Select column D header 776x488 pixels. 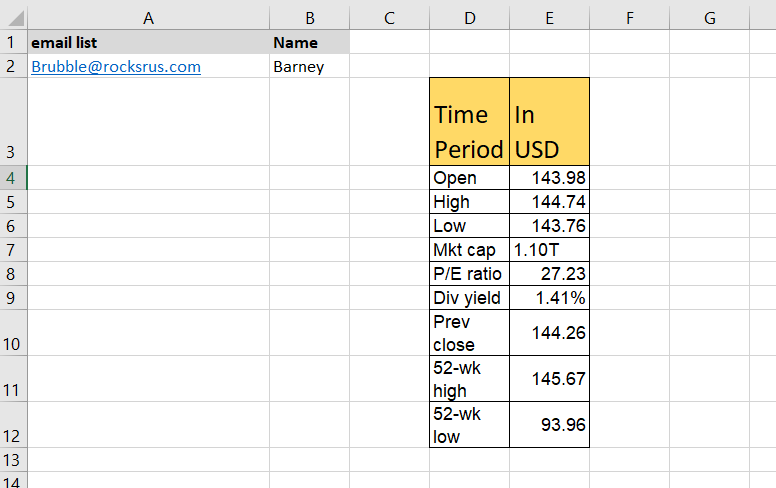470,18
